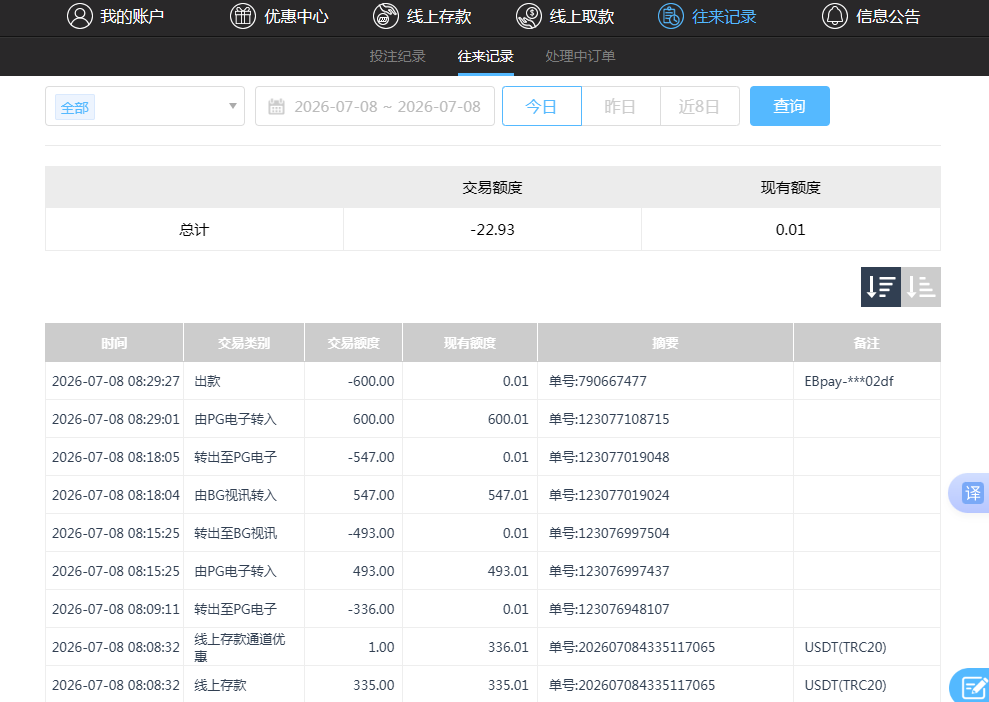Click the blue edit floating icon
This screenshot has height=702, width=989.
[972, 686]
